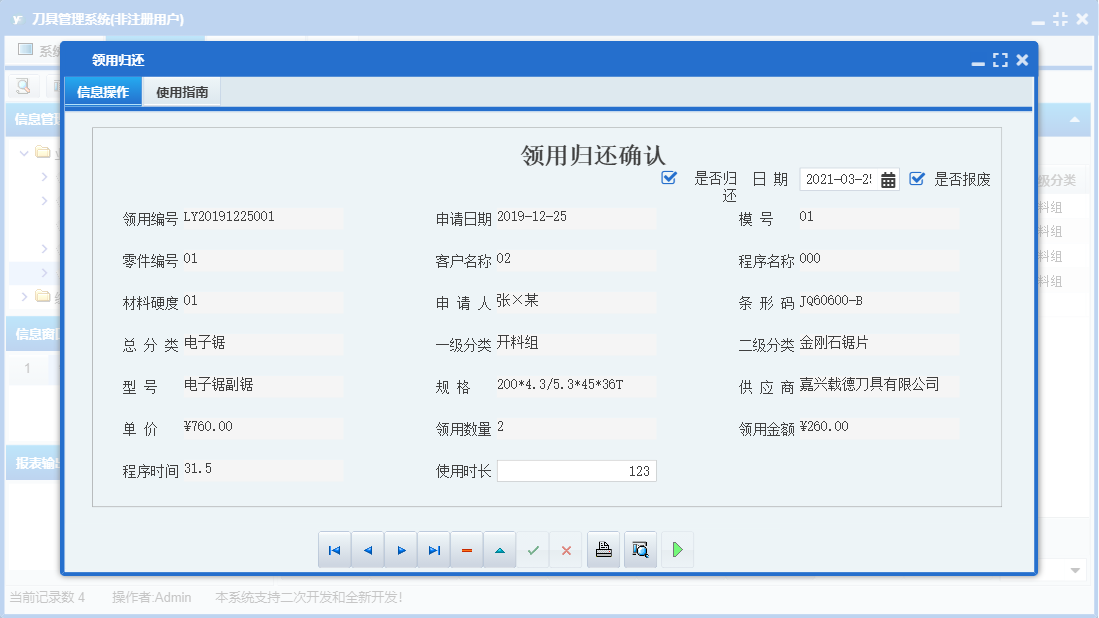Confirm changes with the green checkmark
Image resolution: width=1099 pixels, height=618 pixels.
point(533,550)
